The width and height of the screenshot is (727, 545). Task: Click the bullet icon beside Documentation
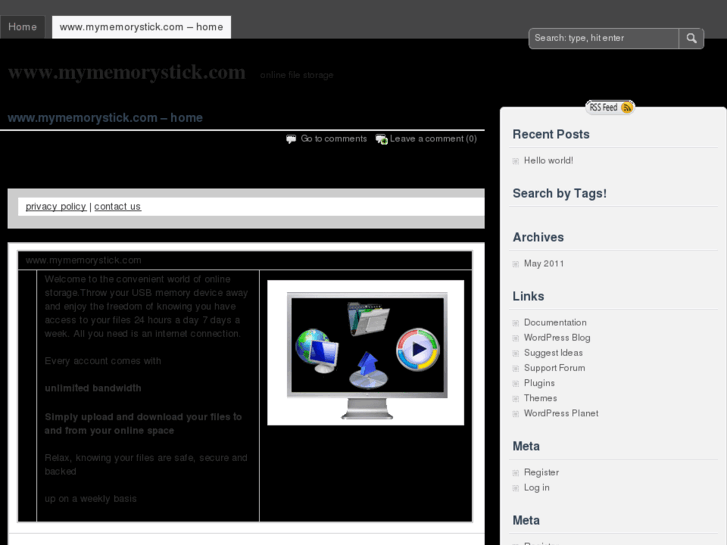(516, 323)
